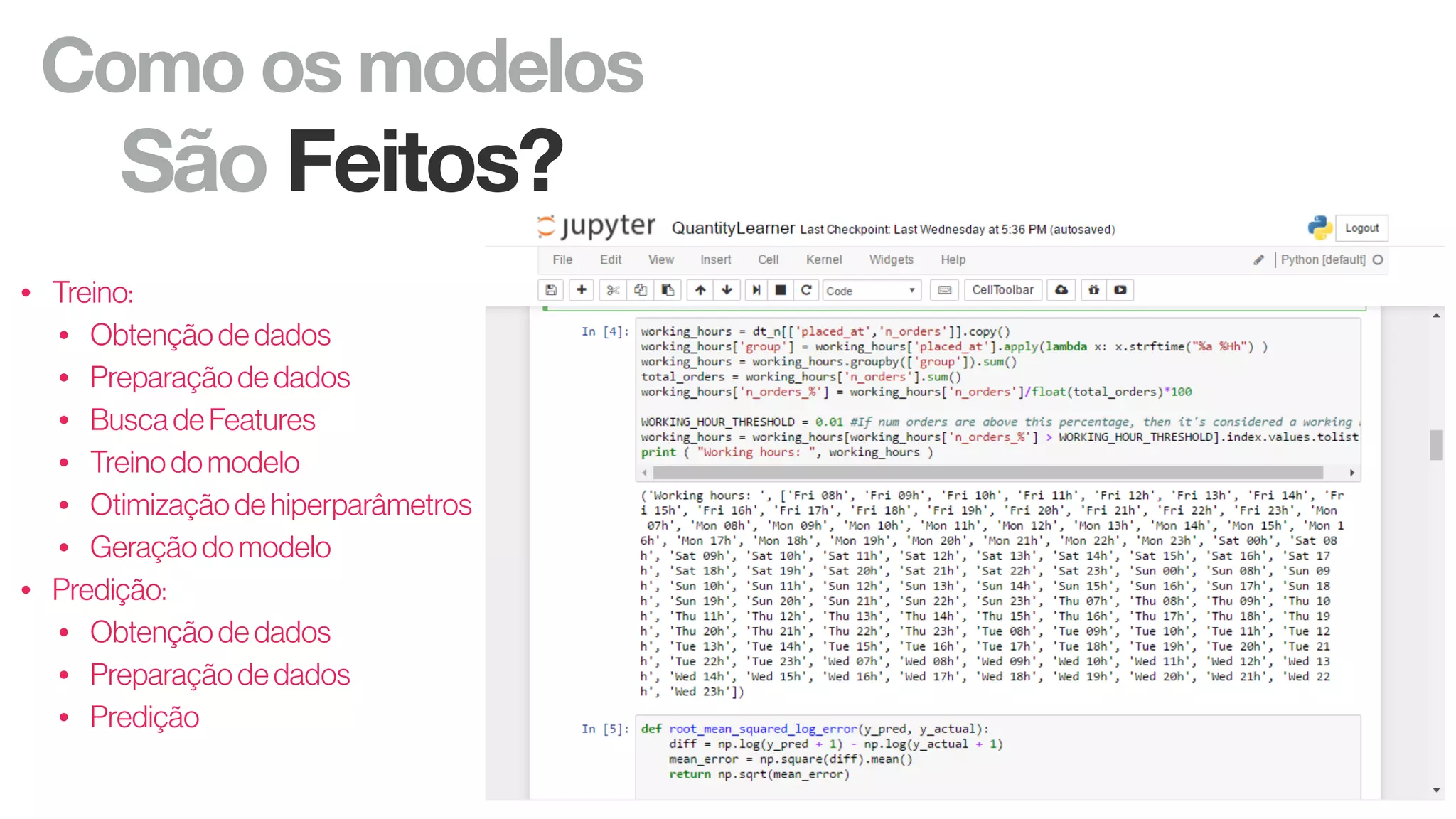Click inside the In [5] code cell
Image resolution: width=1456 pixels, height=819 pixels.
click(998, 756)
